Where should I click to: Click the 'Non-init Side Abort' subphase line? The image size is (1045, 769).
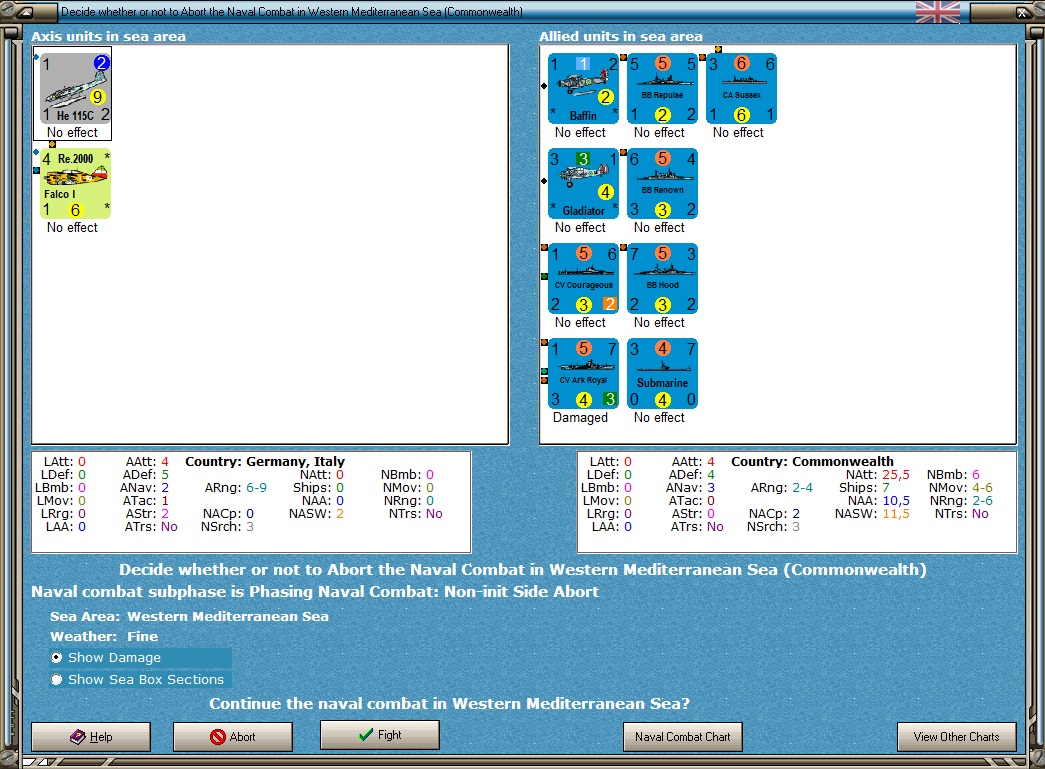[x=315, y=592]
